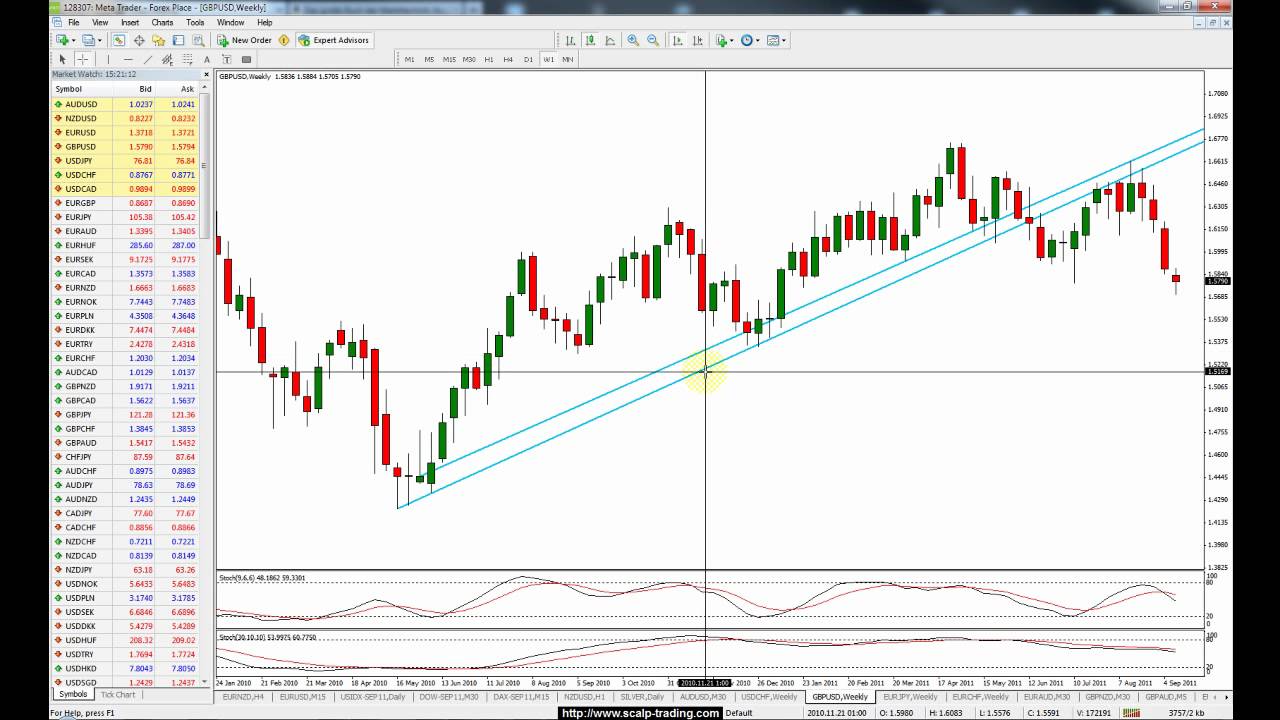Open the Indicators list dropdown

point(724,40)
